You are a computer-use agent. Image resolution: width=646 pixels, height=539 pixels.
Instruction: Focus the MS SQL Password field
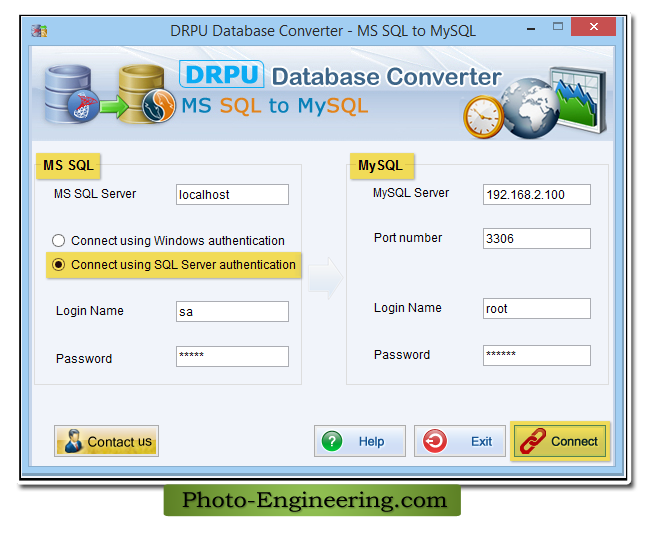point(232,356)
